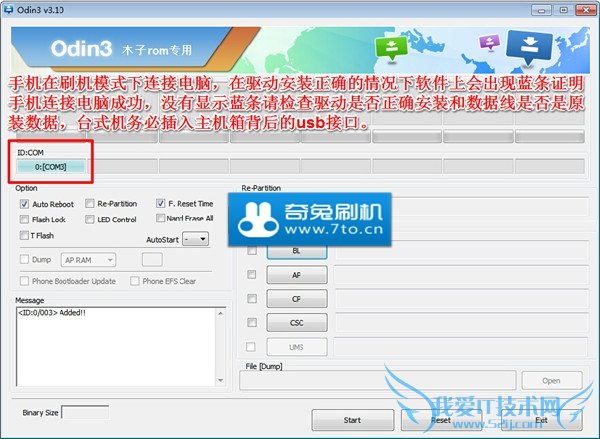
Task: Click the blue download banner icon
Action: coord(529,46)
